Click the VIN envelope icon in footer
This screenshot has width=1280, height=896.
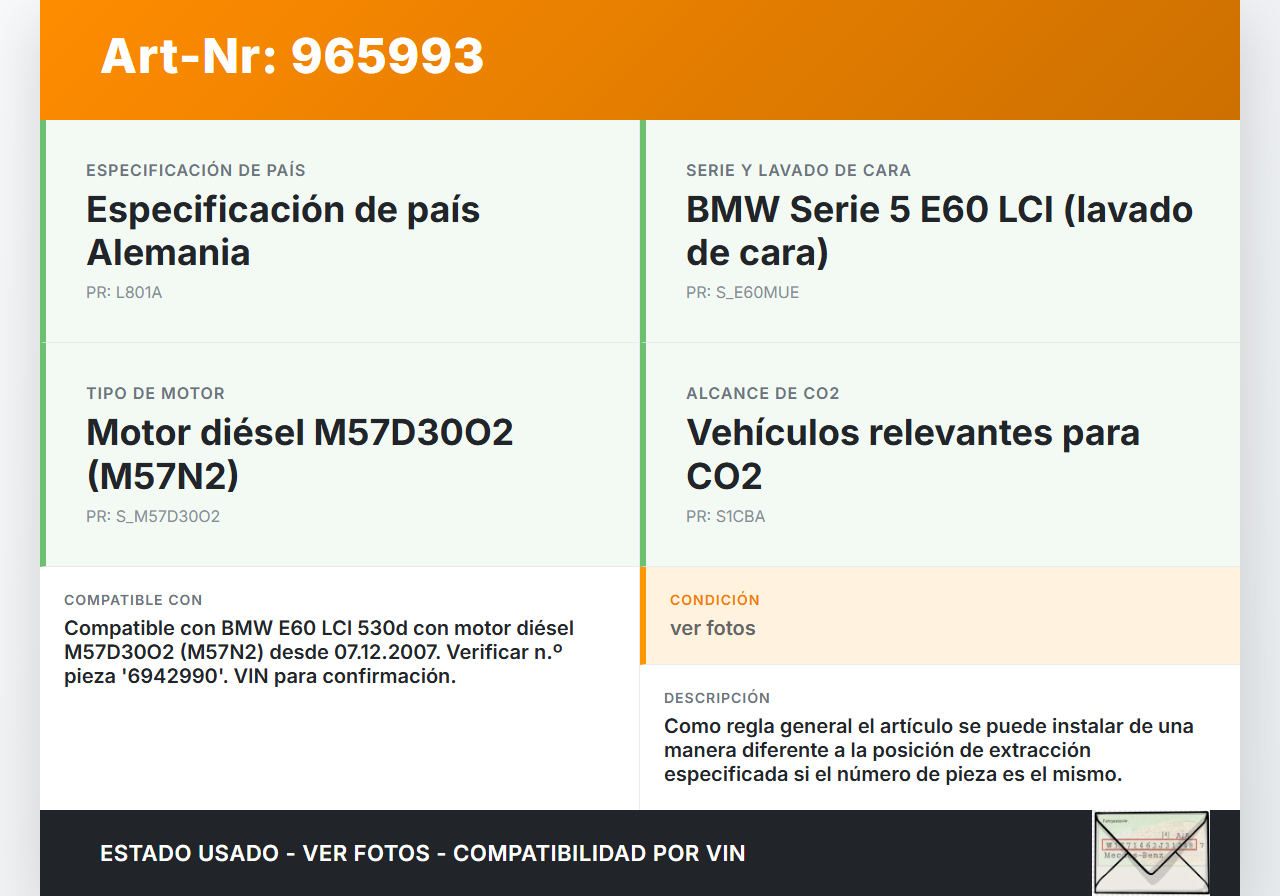pyautogui.click(x=1151, y=852)
